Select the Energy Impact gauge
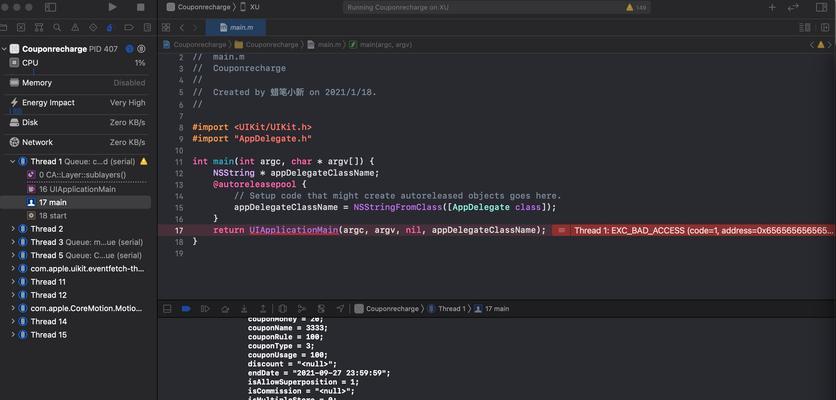 [78, 102]
